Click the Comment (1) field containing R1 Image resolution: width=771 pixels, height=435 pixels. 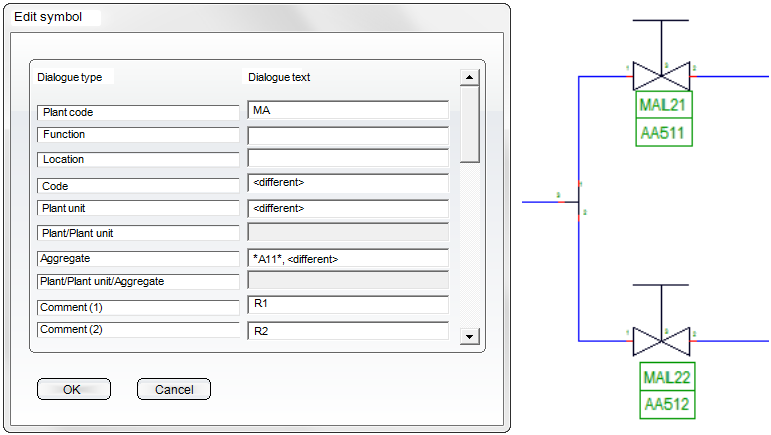pyautogui.click(x=347, y=305)
